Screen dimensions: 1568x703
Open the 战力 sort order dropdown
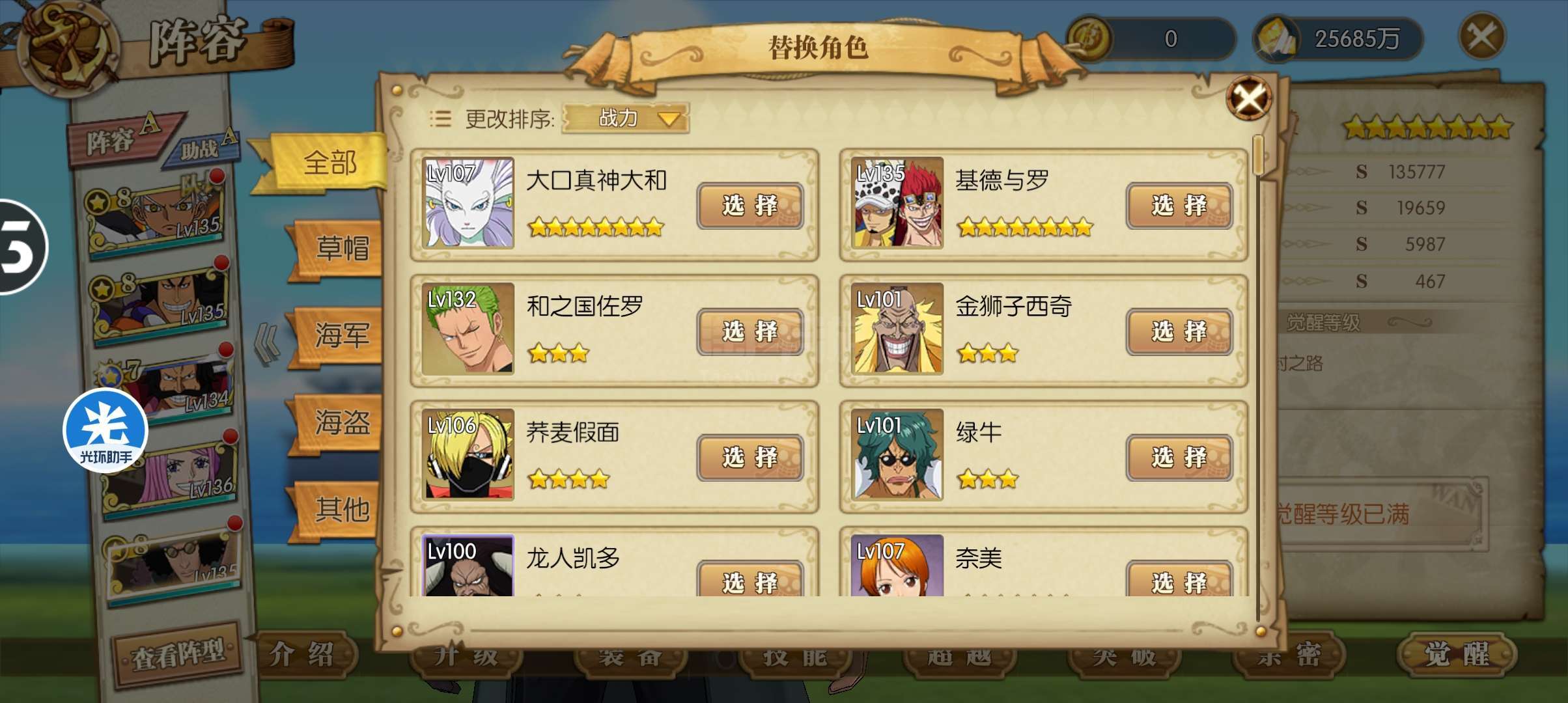pyautogui.click(x=625, y=118)
